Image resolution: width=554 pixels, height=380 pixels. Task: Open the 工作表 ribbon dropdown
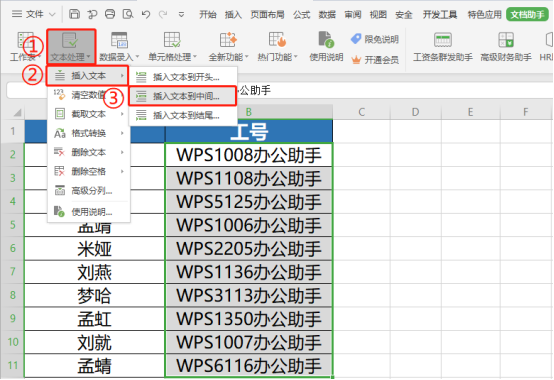coord(25,46)
